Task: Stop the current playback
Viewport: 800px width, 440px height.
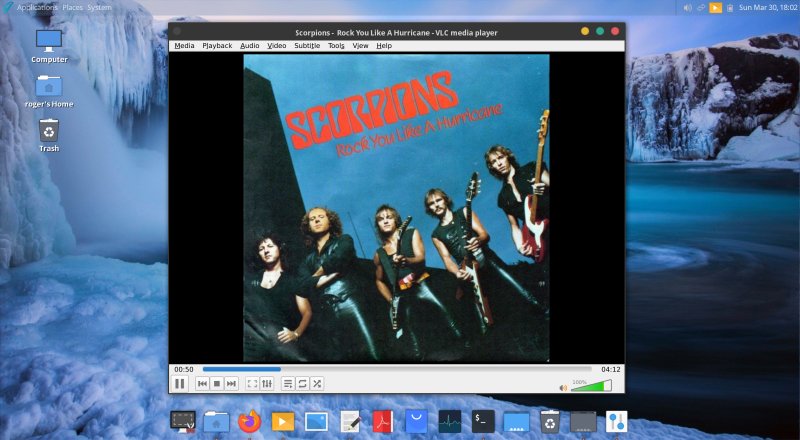Action: (217, 384)
